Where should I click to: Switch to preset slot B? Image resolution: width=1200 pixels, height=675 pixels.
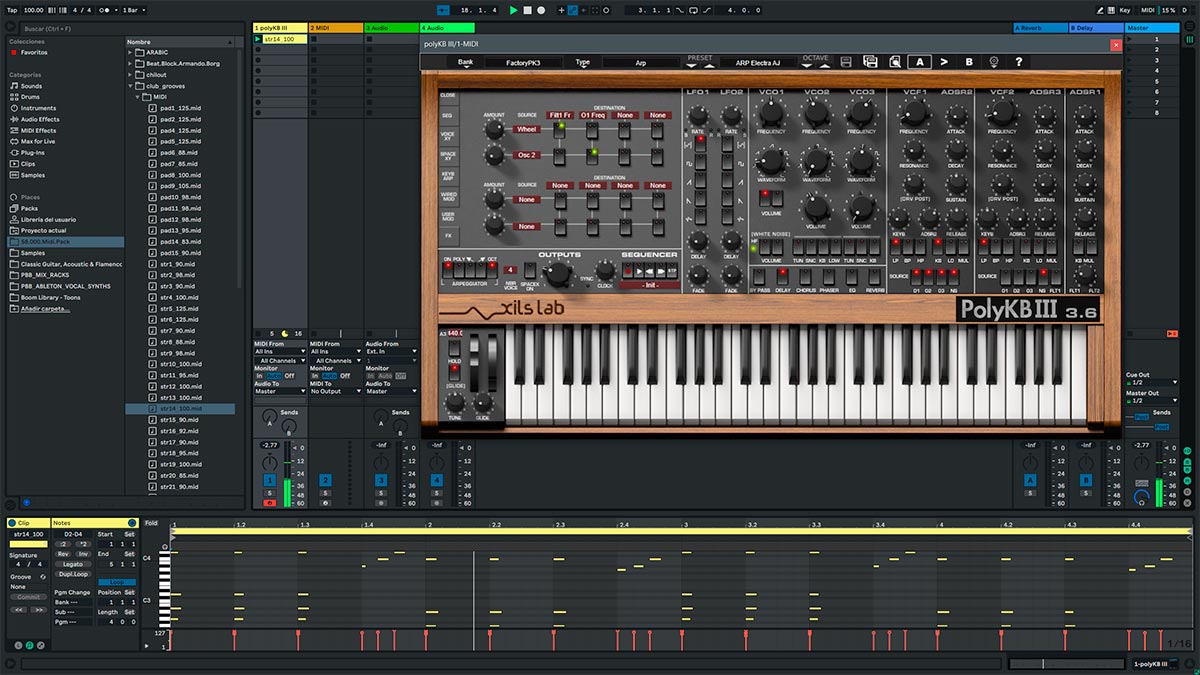coord(969,62)
